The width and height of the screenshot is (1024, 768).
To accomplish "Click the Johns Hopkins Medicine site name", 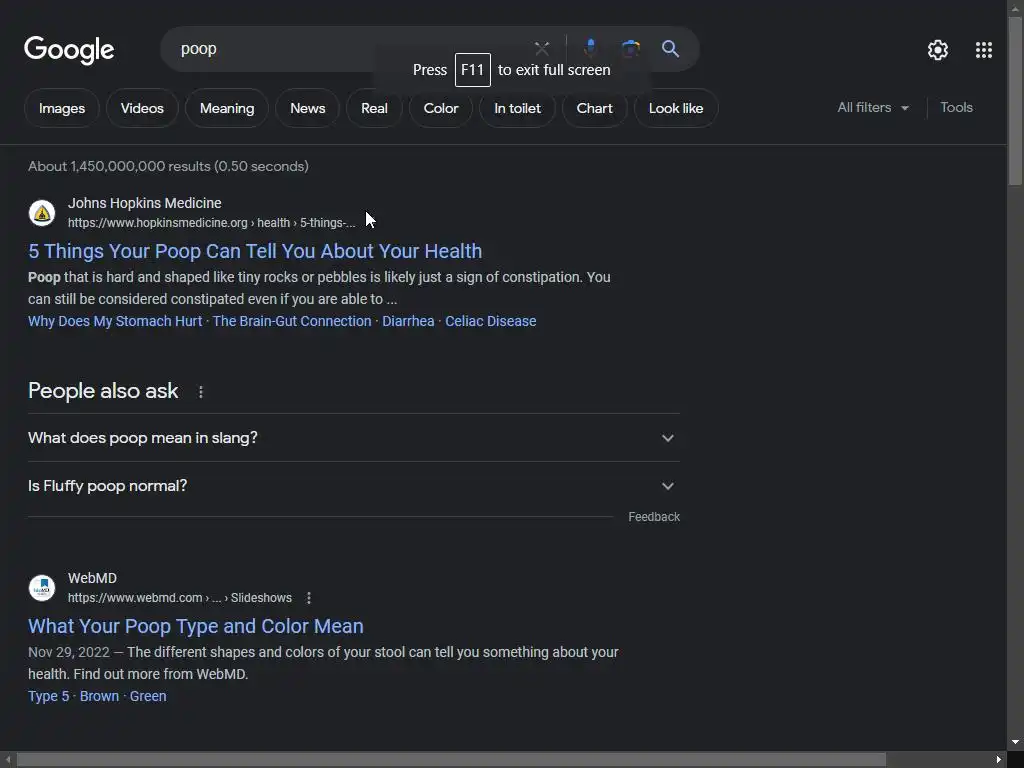I will point(144,203).
